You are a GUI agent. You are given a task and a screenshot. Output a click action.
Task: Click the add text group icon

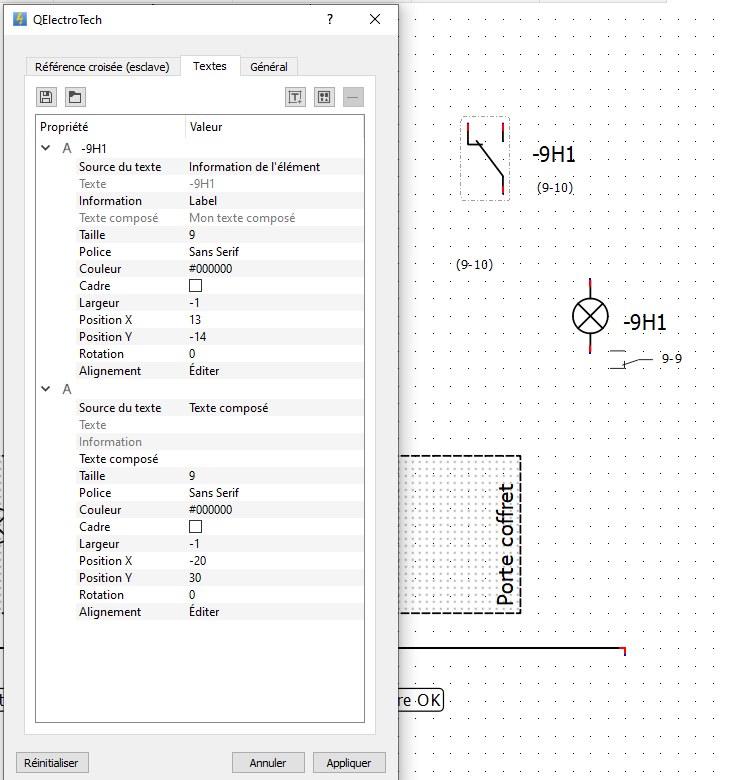click(x=324, y=97)
